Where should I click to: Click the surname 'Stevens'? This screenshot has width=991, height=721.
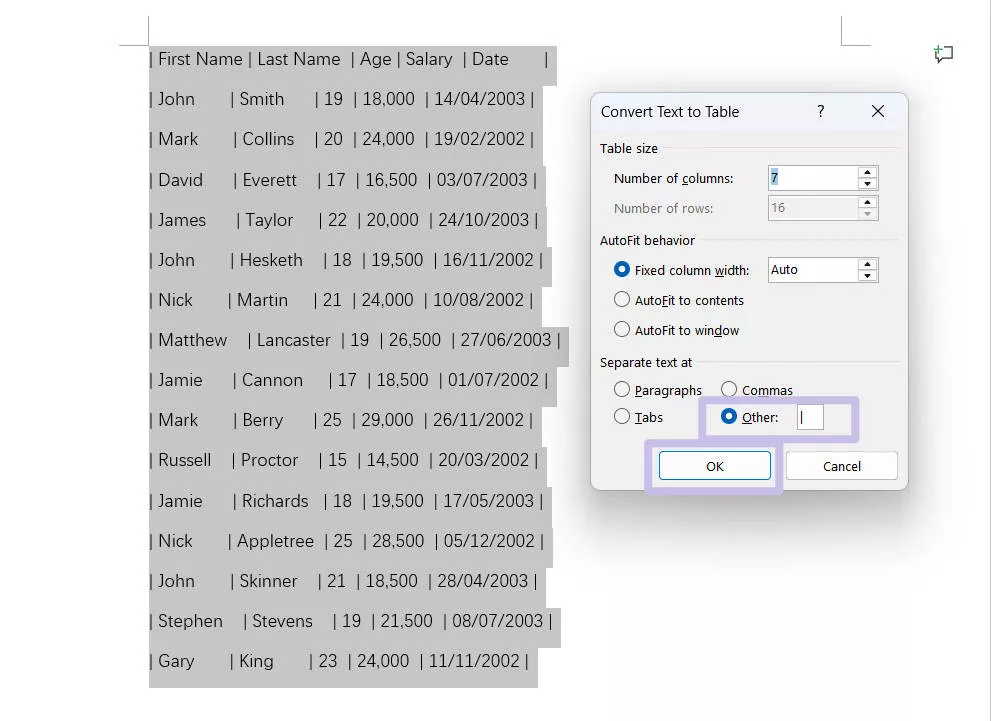[x=283, y=621]
